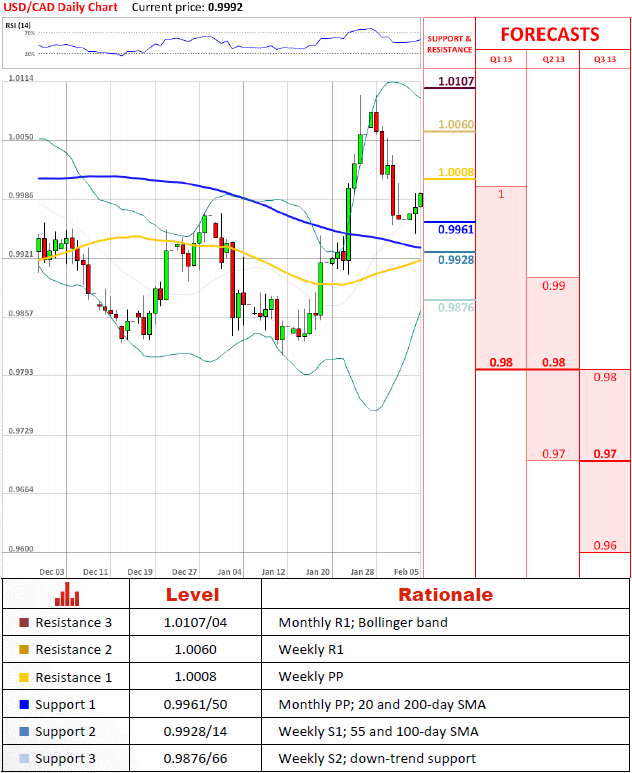Viewport: 632px width, 773px height.
Task: Select the 'Q3 13' forecast column header
Action: point(605,59)
